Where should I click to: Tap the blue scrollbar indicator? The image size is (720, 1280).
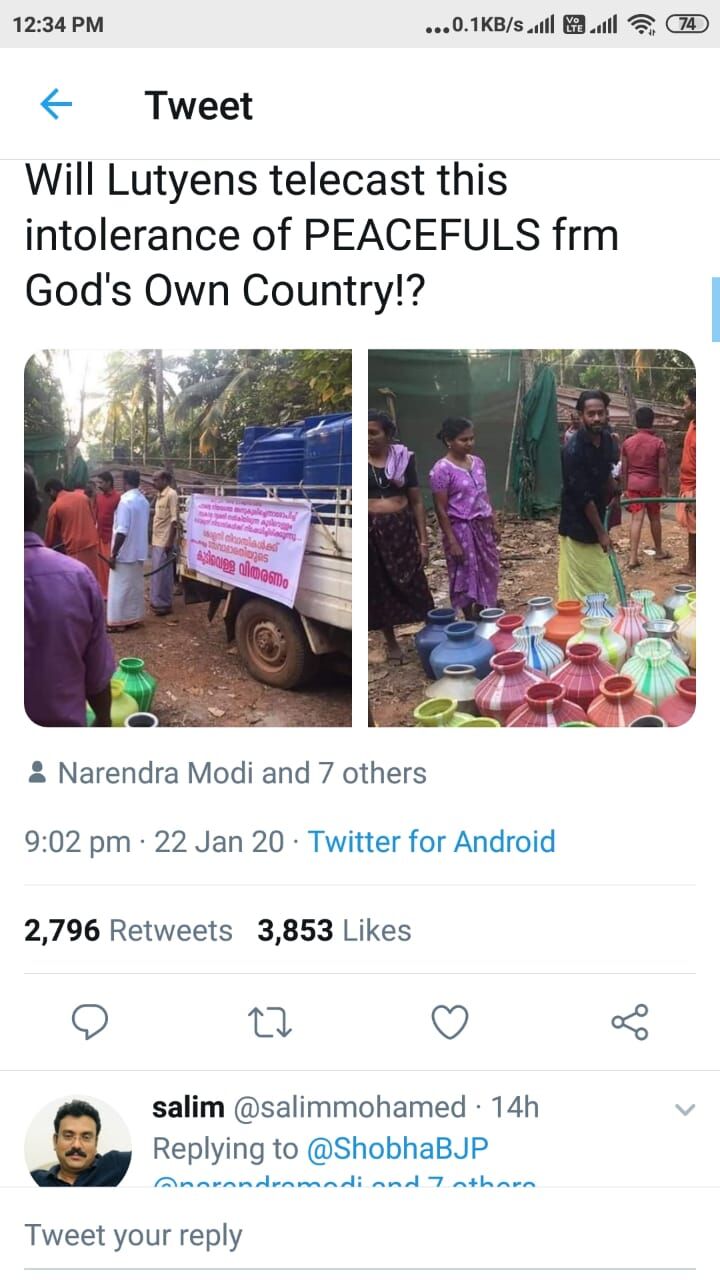click(715, 309)
